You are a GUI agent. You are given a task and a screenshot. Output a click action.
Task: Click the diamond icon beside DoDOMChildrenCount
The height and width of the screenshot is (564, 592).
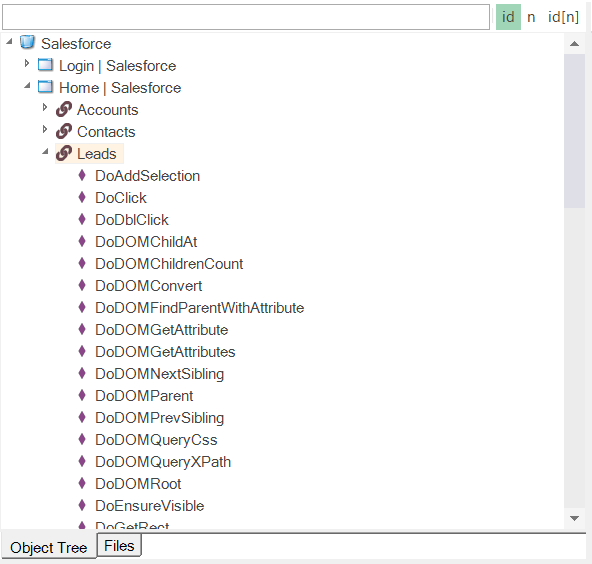pos(82,263)
